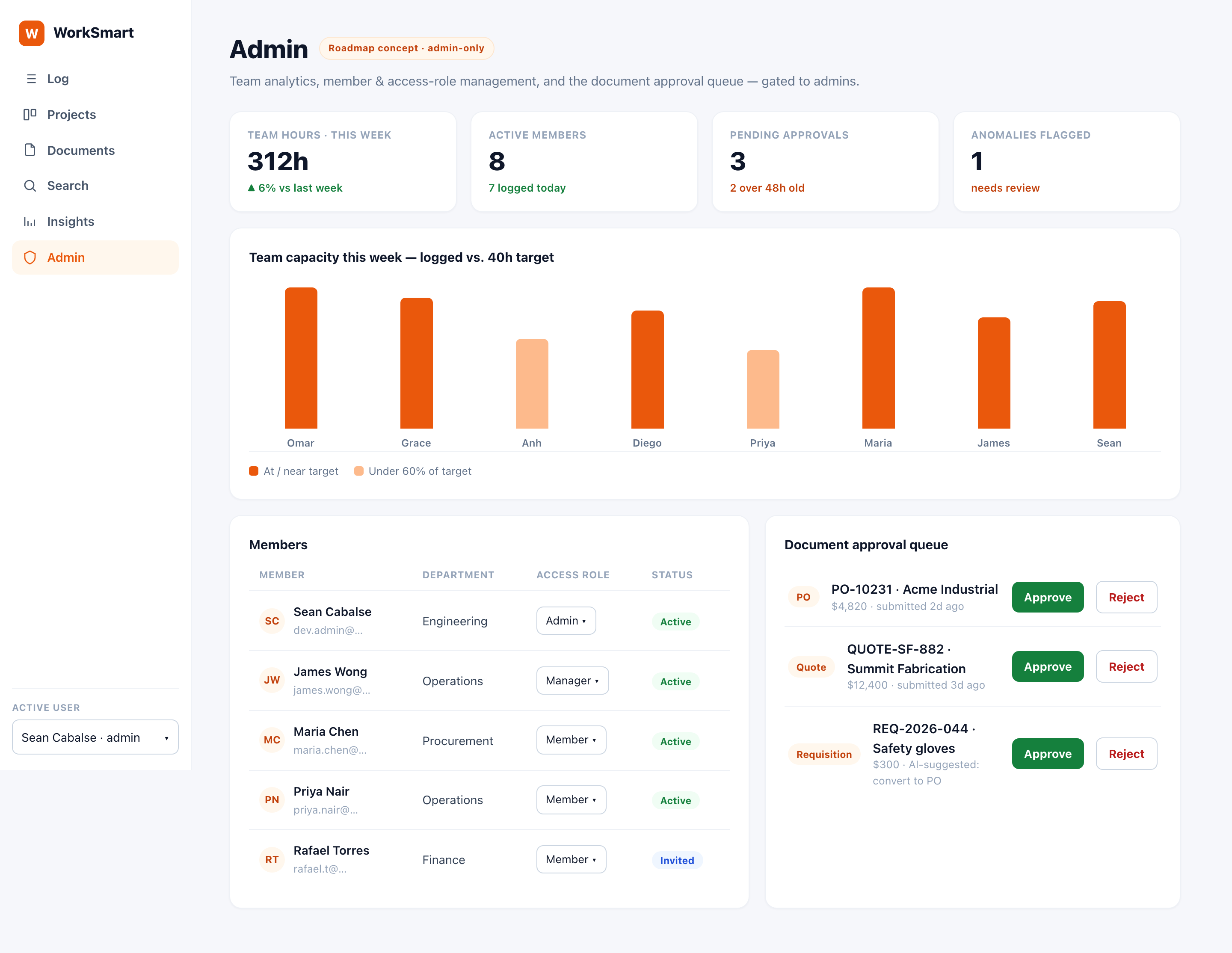1232x953 pixels.
Task: Click the Documents file icon
Action: 30,150
